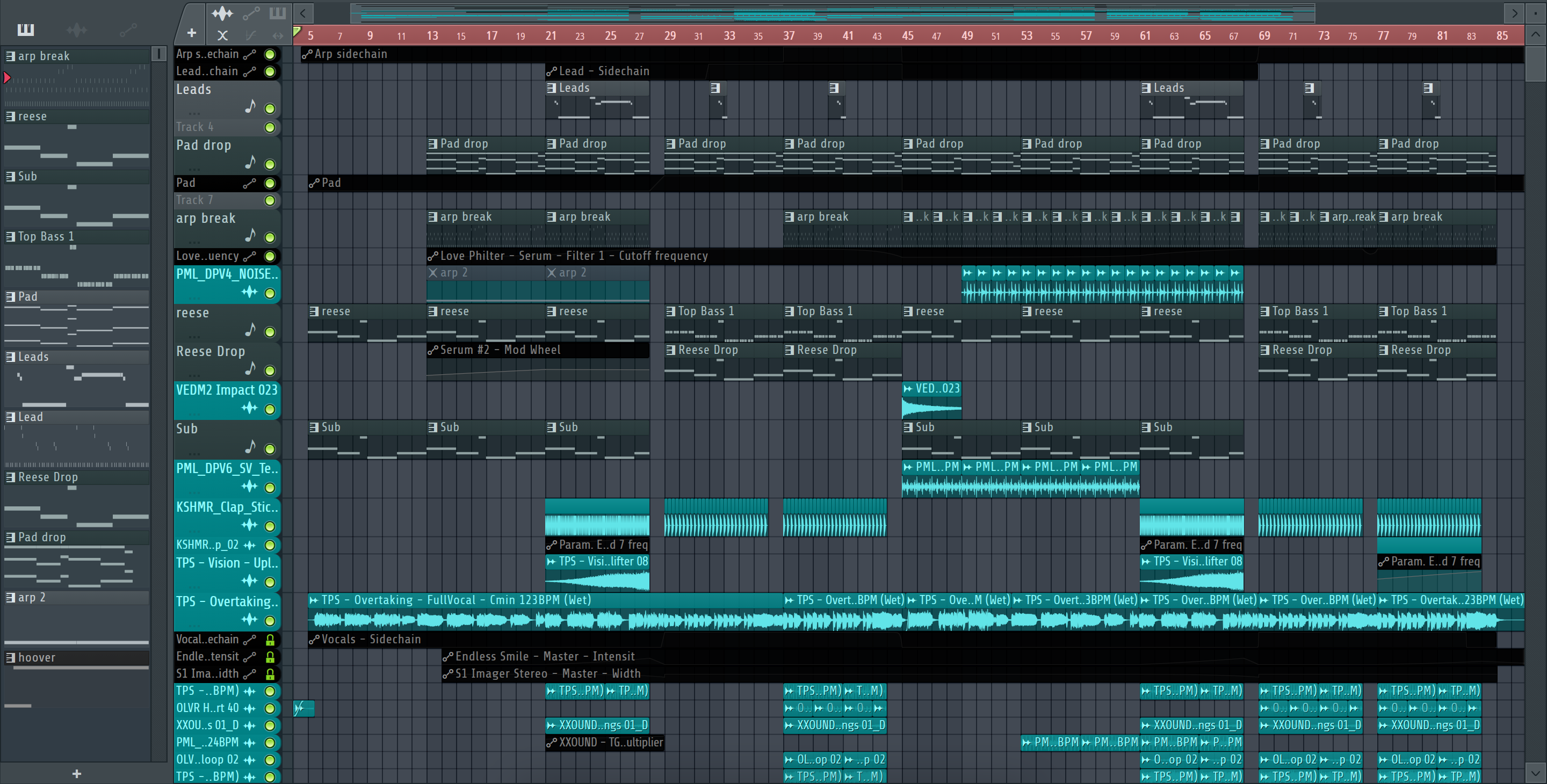Click bar 69 on the timeline ruler
Screen dimensions: 1547x784
tap(1264, 35)
